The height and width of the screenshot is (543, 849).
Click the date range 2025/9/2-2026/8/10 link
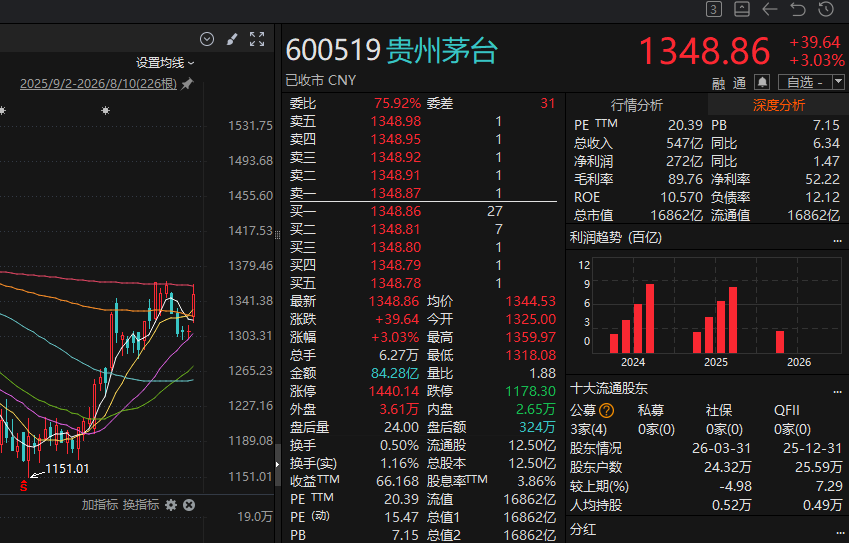coord(99,84)
